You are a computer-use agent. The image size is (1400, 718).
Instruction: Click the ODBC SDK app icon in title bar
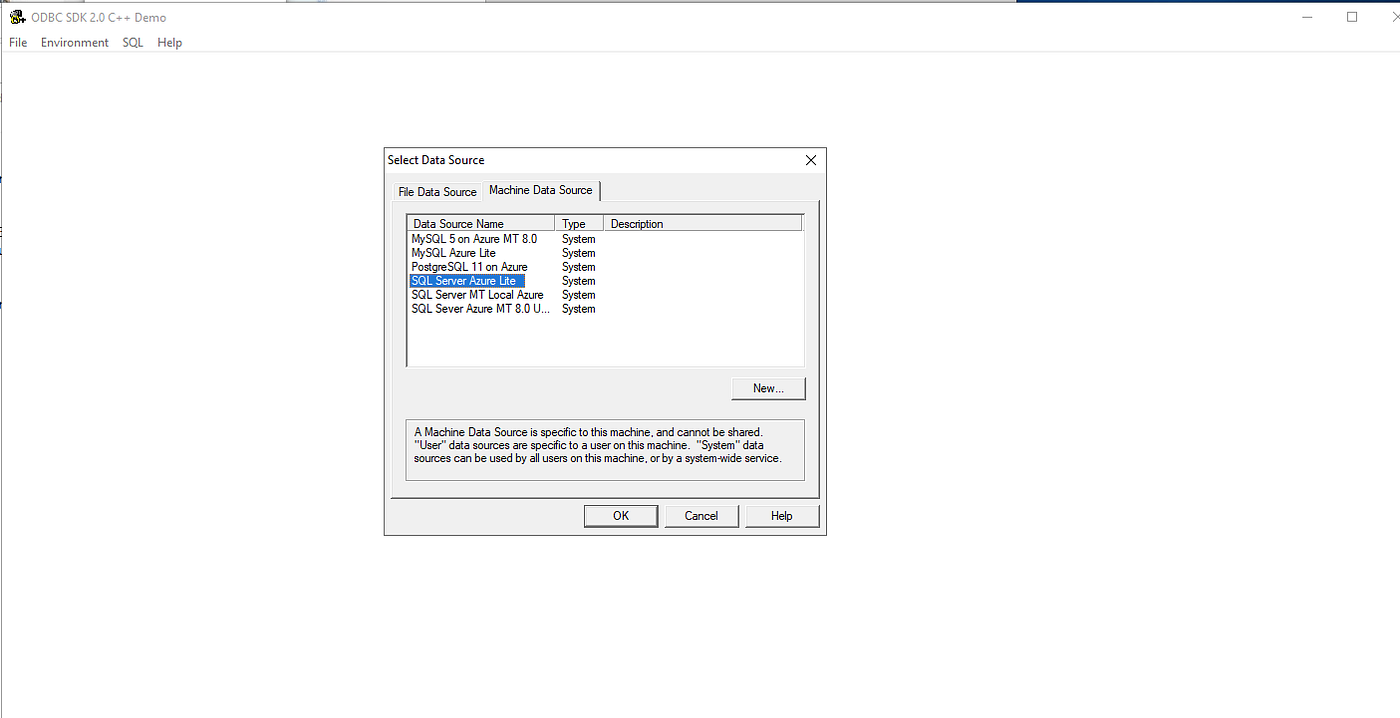[x=16, y=17]
